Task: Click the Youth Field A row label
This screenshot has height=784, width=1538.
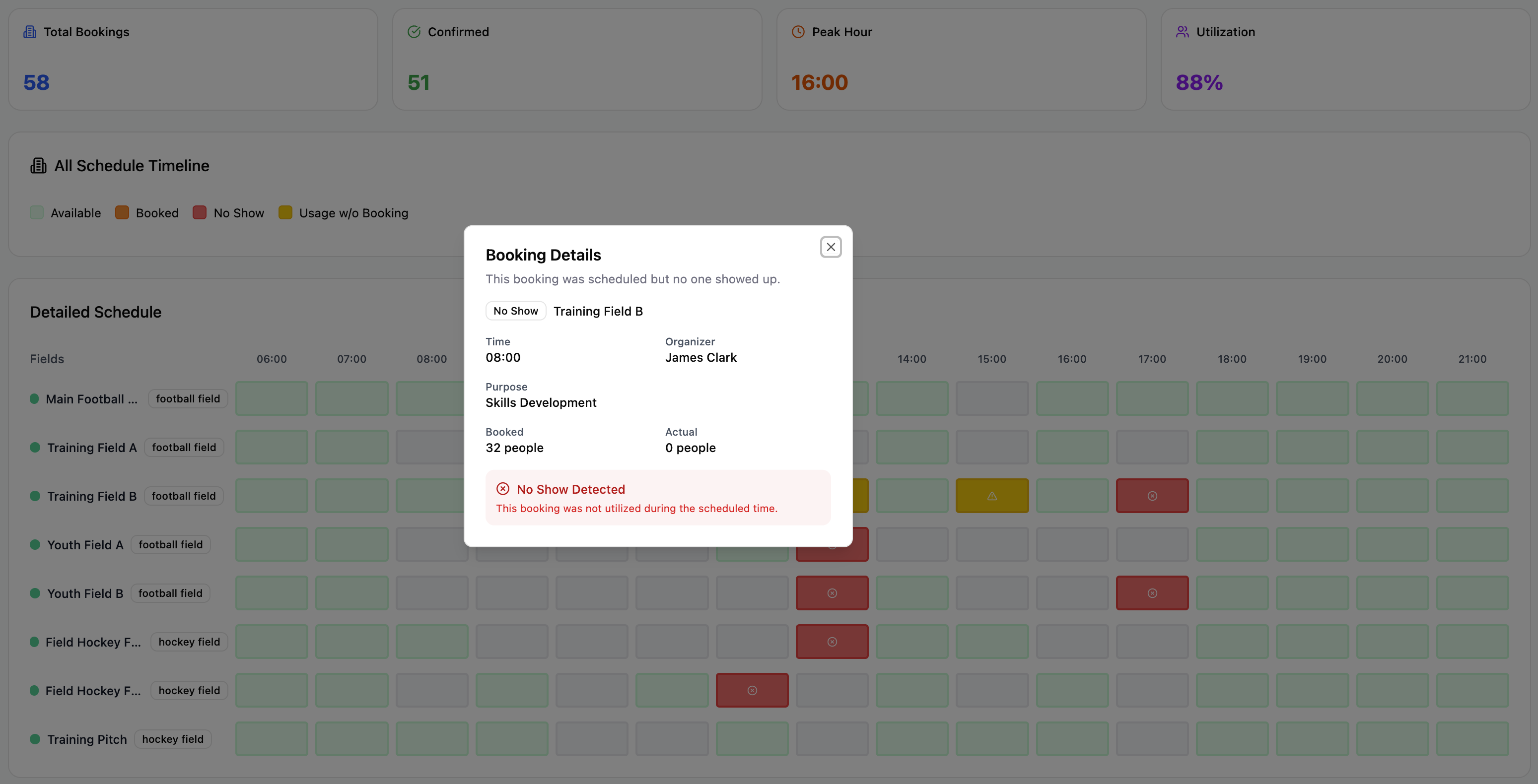Action: 85,545
